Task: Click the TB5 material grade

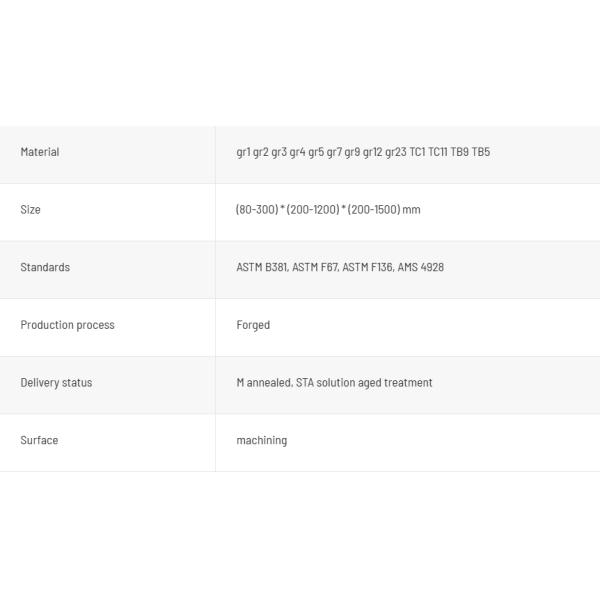Action: pyautogui.click(x=481, y=152)
